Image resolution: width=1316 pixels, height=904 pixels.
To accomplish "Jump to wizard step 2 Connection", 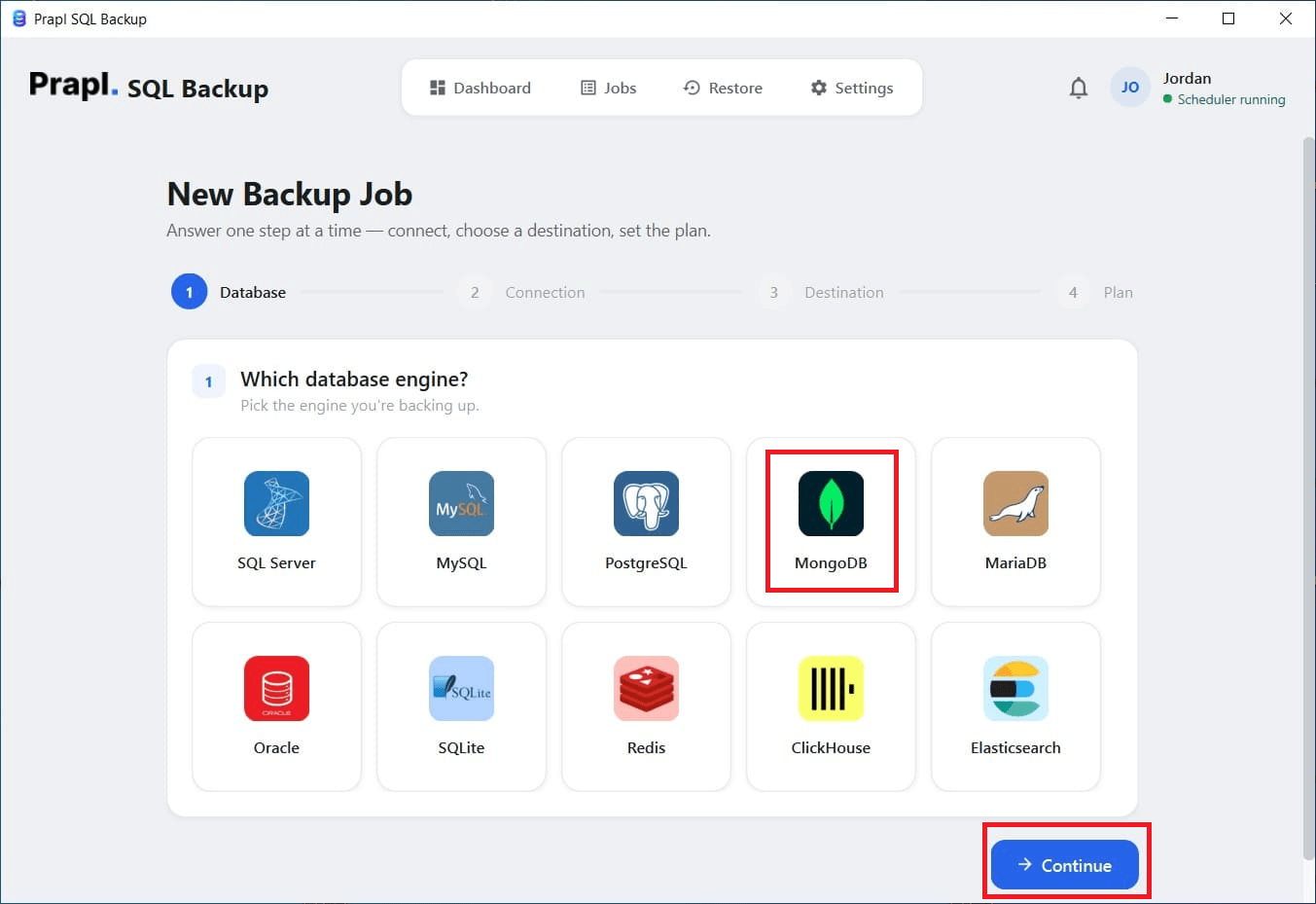I will [x=521, y=292].
